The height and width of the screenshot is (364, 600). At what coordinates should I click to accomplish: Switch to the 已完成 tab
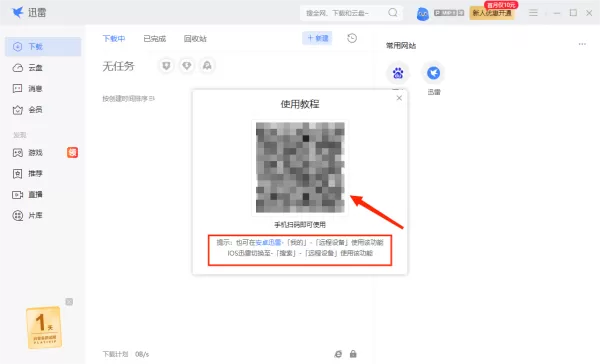tap(155, 39)
